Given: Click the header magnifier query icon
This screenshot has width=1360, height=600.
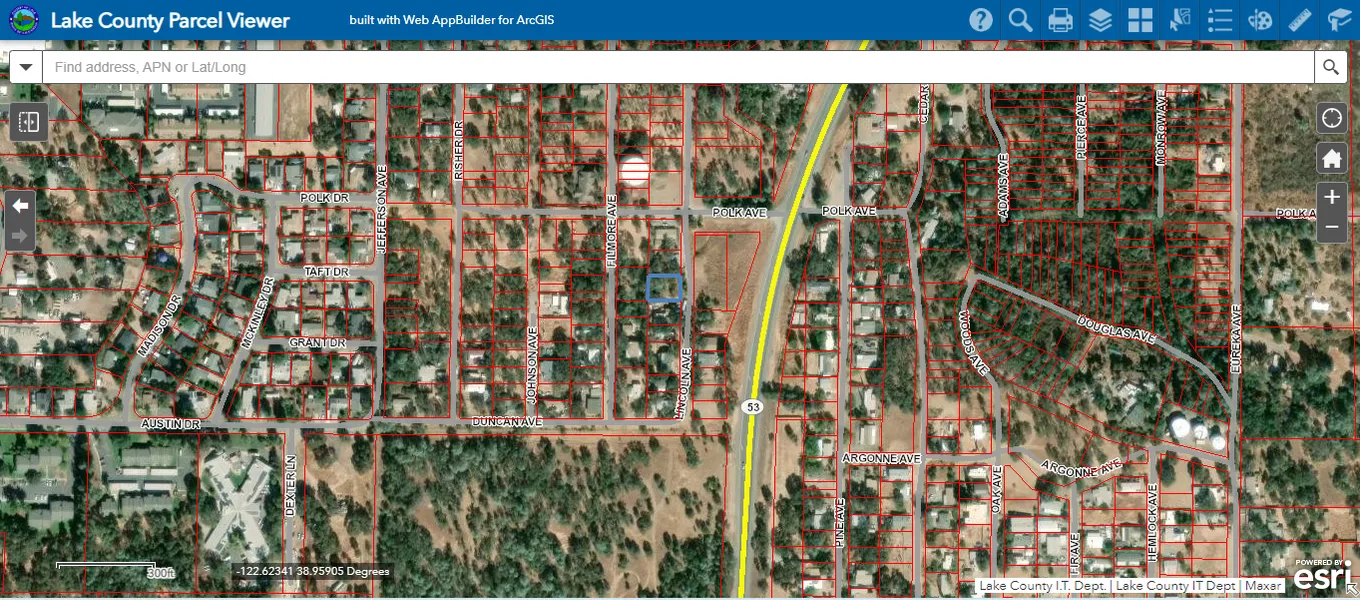Looking at the screenshot, I should (1020, 20).
